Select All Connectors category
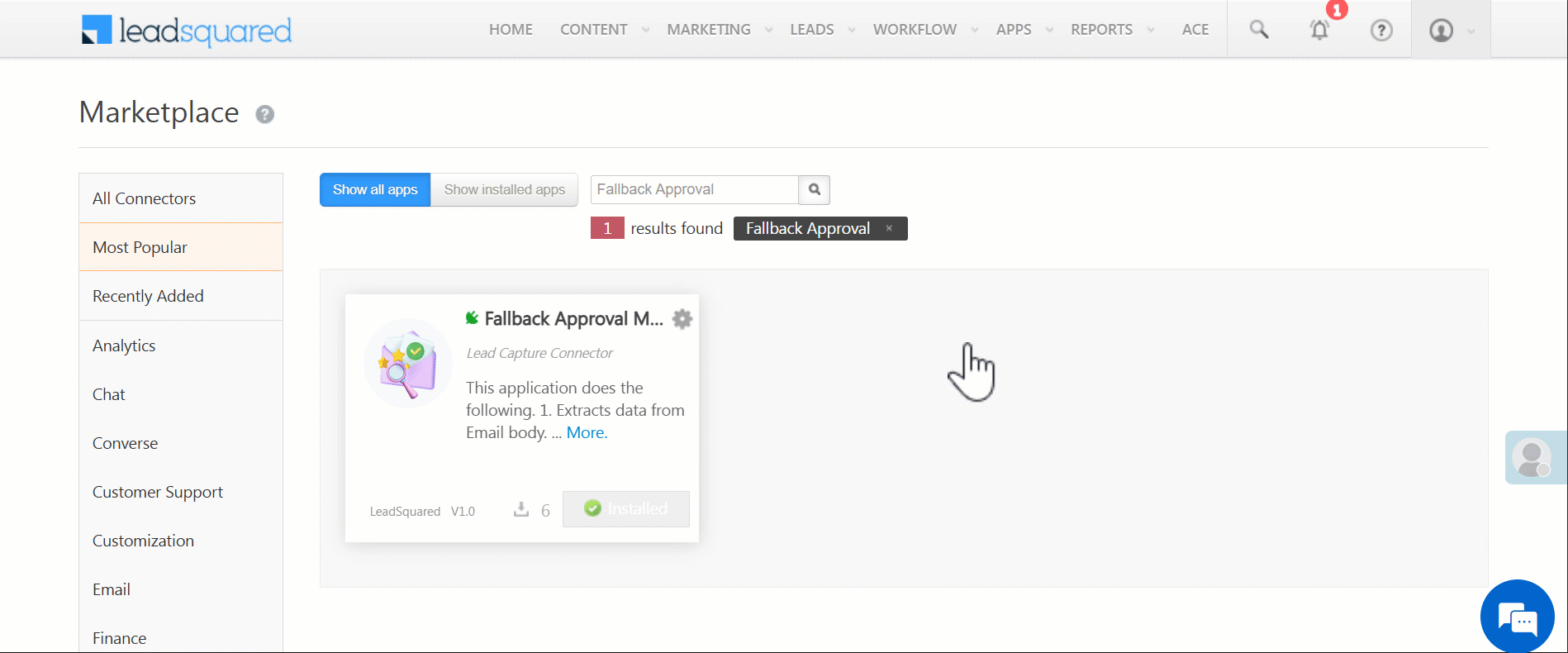The height and width of the screenshot is (653, 1568). pos(181,198)
